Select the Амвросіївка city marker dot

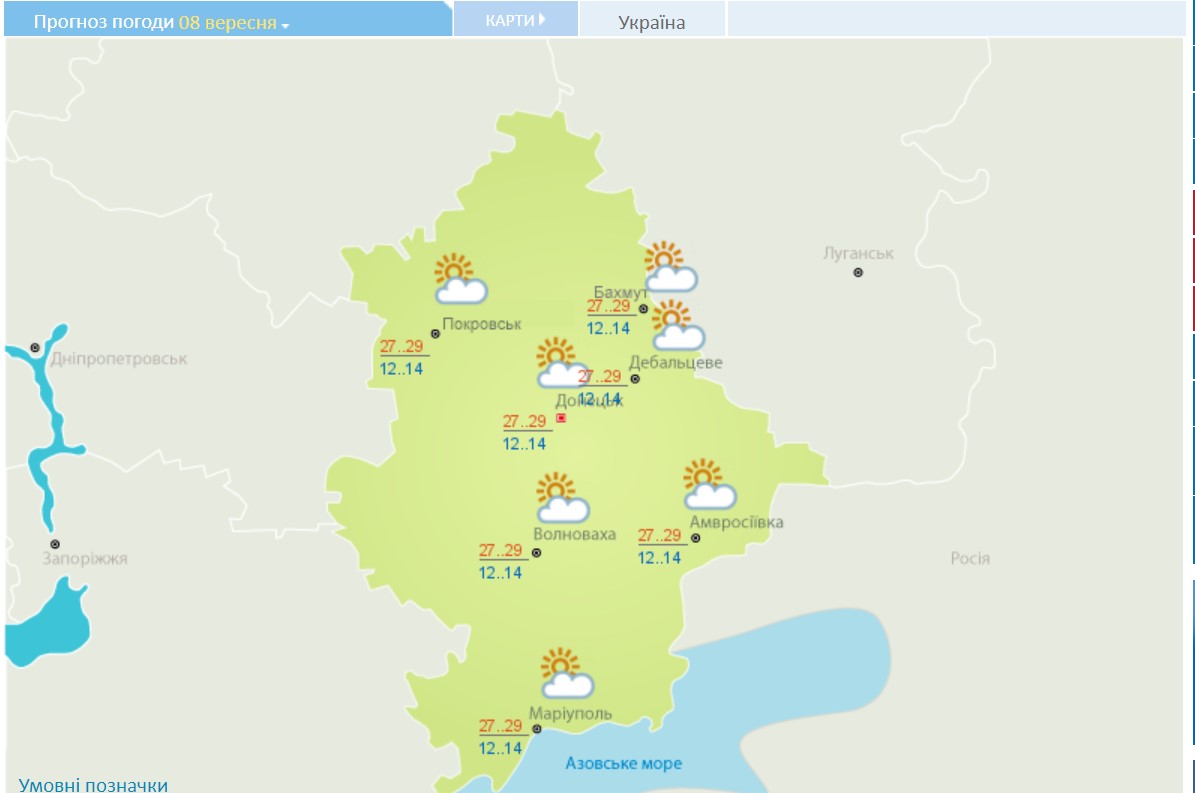pos(695,539)
